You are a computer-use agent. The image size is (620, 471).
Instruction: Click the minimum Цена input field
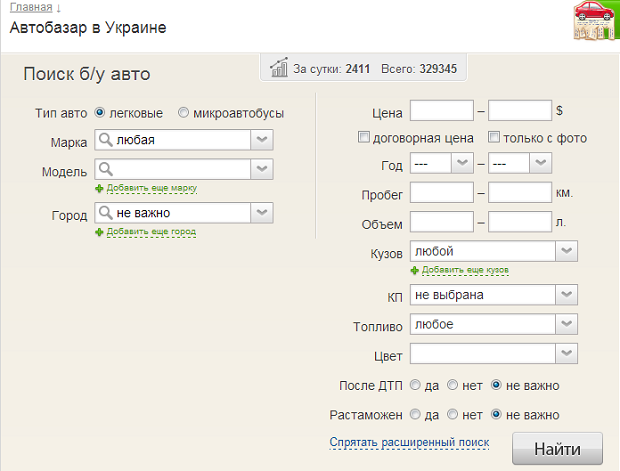(x=441, y=111)
